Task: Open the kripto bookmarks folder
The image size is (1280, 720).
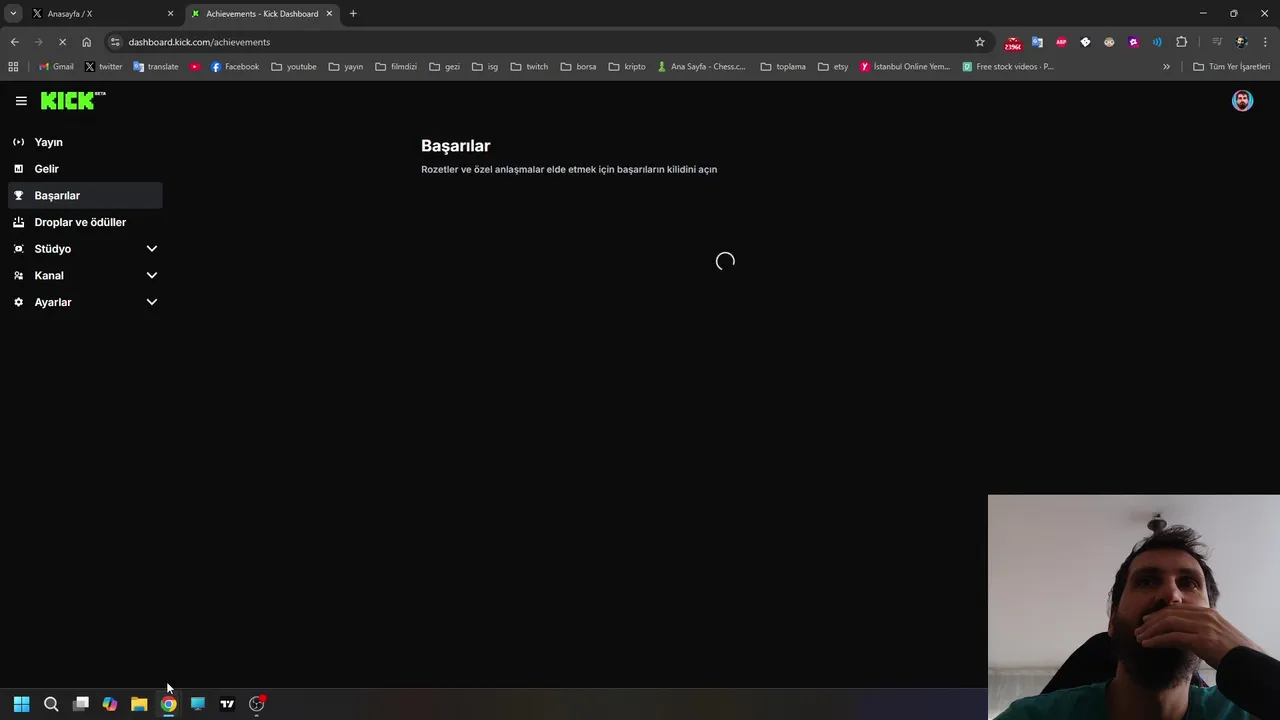Action: pos(627,67)
